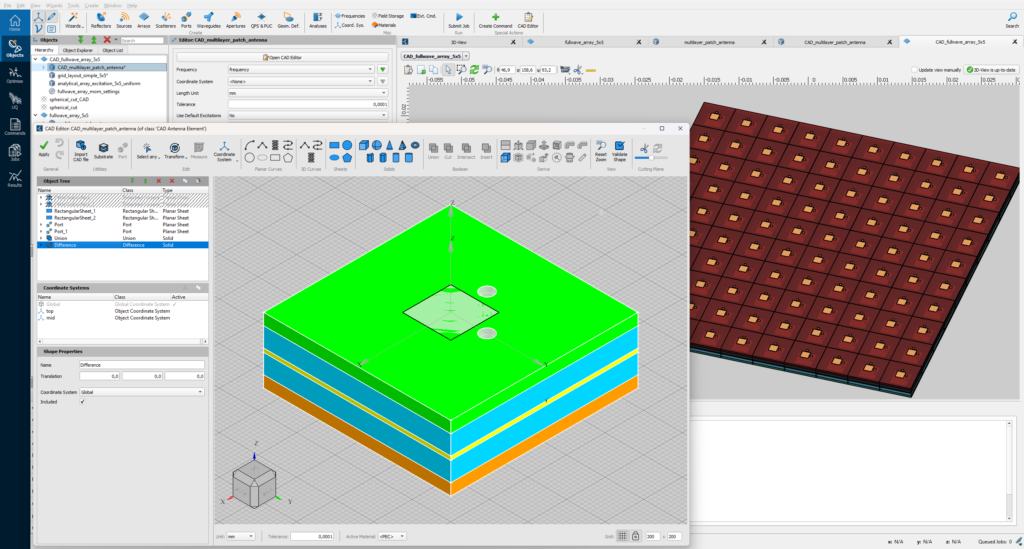The height and width of the screenshot is (549, 1024).
Task: Click the Name field showing Difference
Action: (x=142, y=365)
